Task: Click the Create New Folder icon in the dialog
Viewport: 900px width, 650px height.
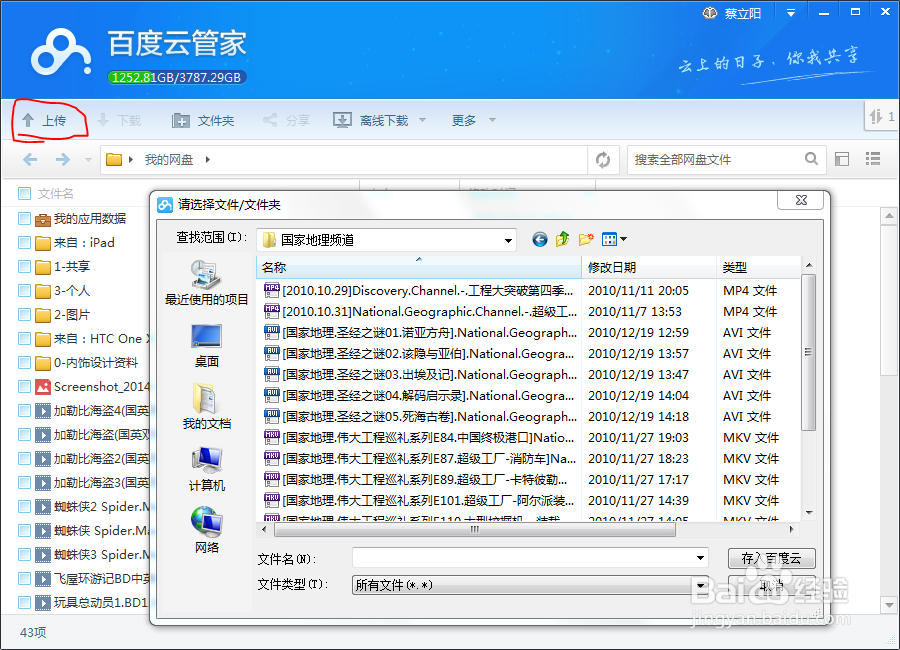Action: (585, 239)
